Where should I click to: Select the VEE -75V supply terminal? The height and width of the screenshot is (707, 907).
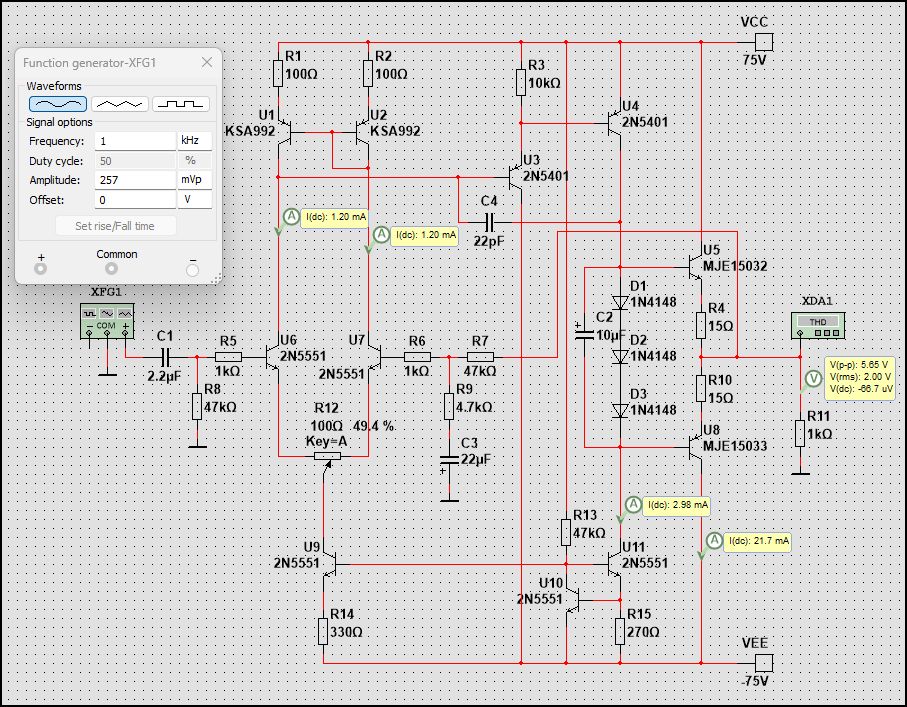point(764,663)
